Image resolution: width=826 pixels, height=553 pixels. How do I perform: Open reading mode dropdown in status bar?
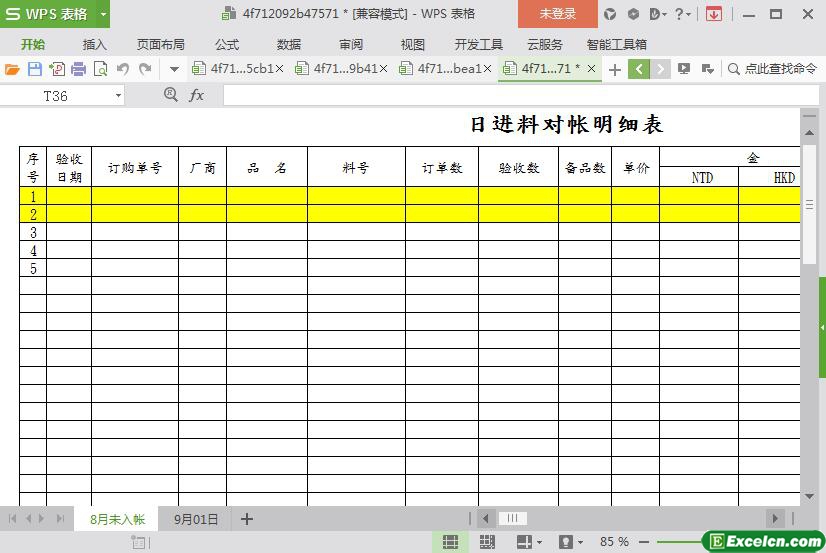[x=529, y=542]
